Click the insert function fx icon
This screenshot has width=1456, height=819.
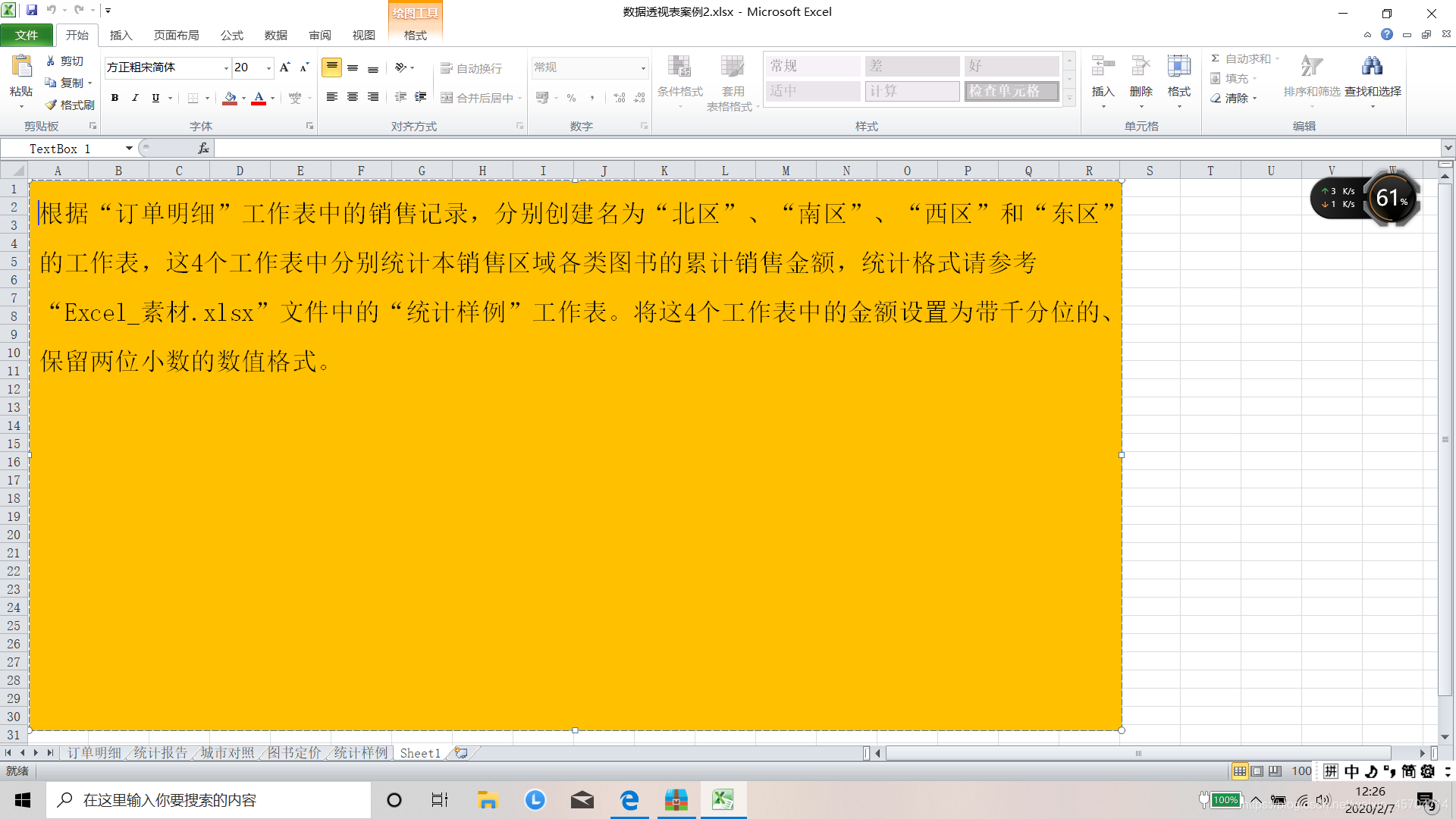click(x=203, y=149)
